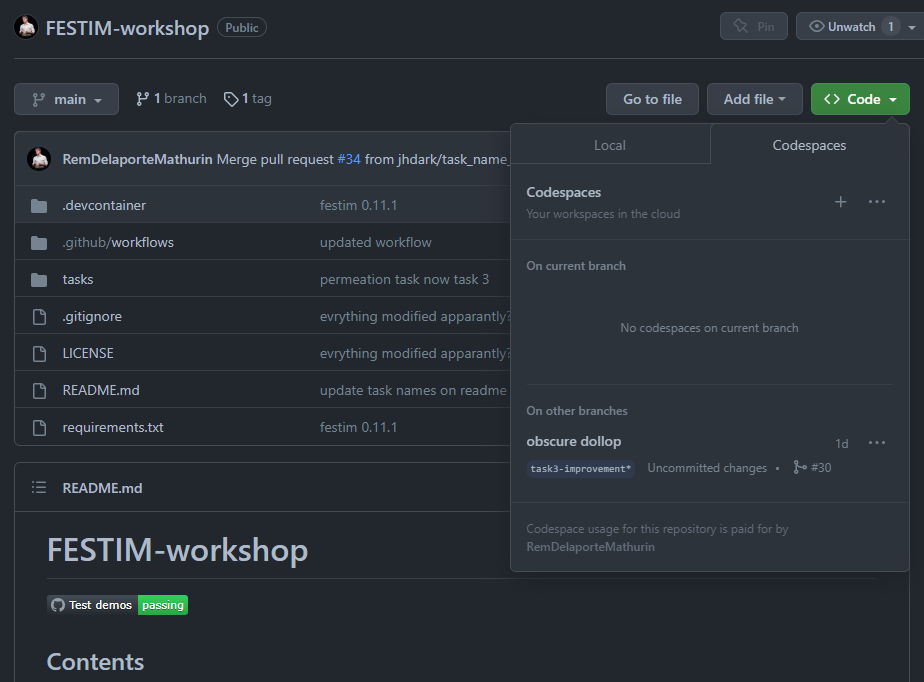Open RemDelaporteMathurin commit author link

(x=137, y=159)
